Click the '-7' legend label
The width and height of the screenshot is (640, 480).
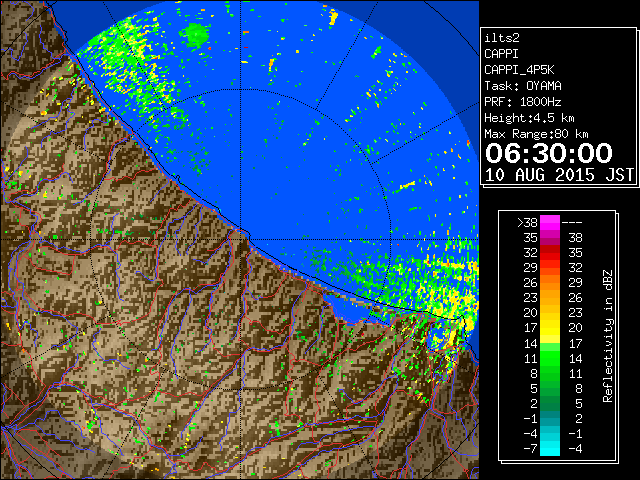(x=530, y=449)
